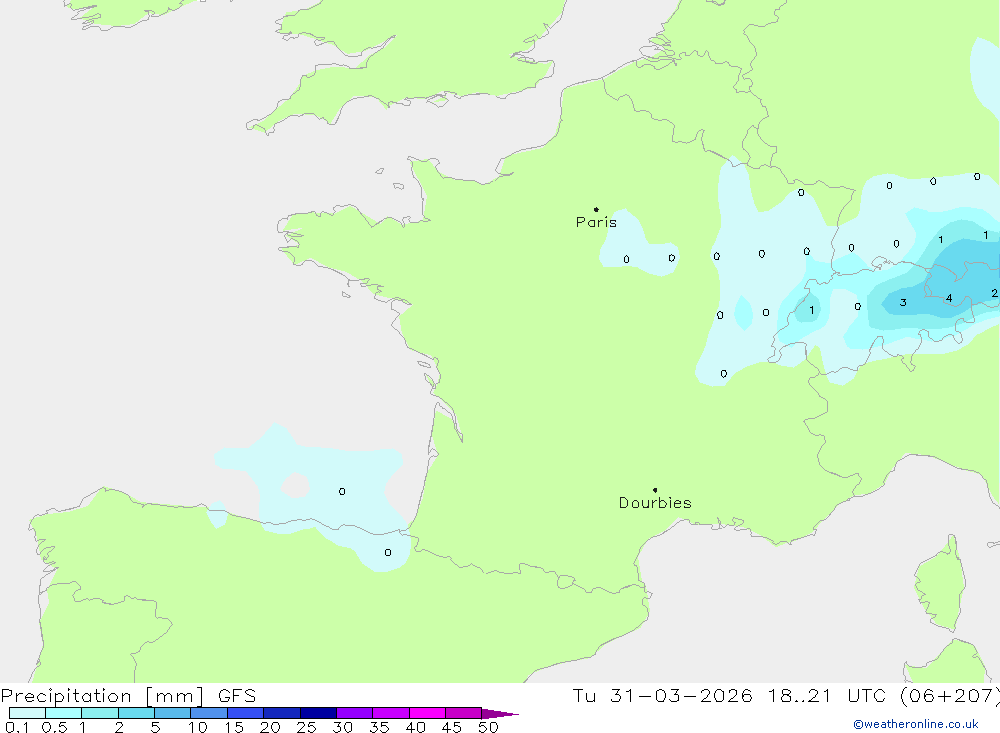Pick the 30 to 35 mm legend swatch
The height and width of the screenshot is (733, 1000).
point(355,713)
